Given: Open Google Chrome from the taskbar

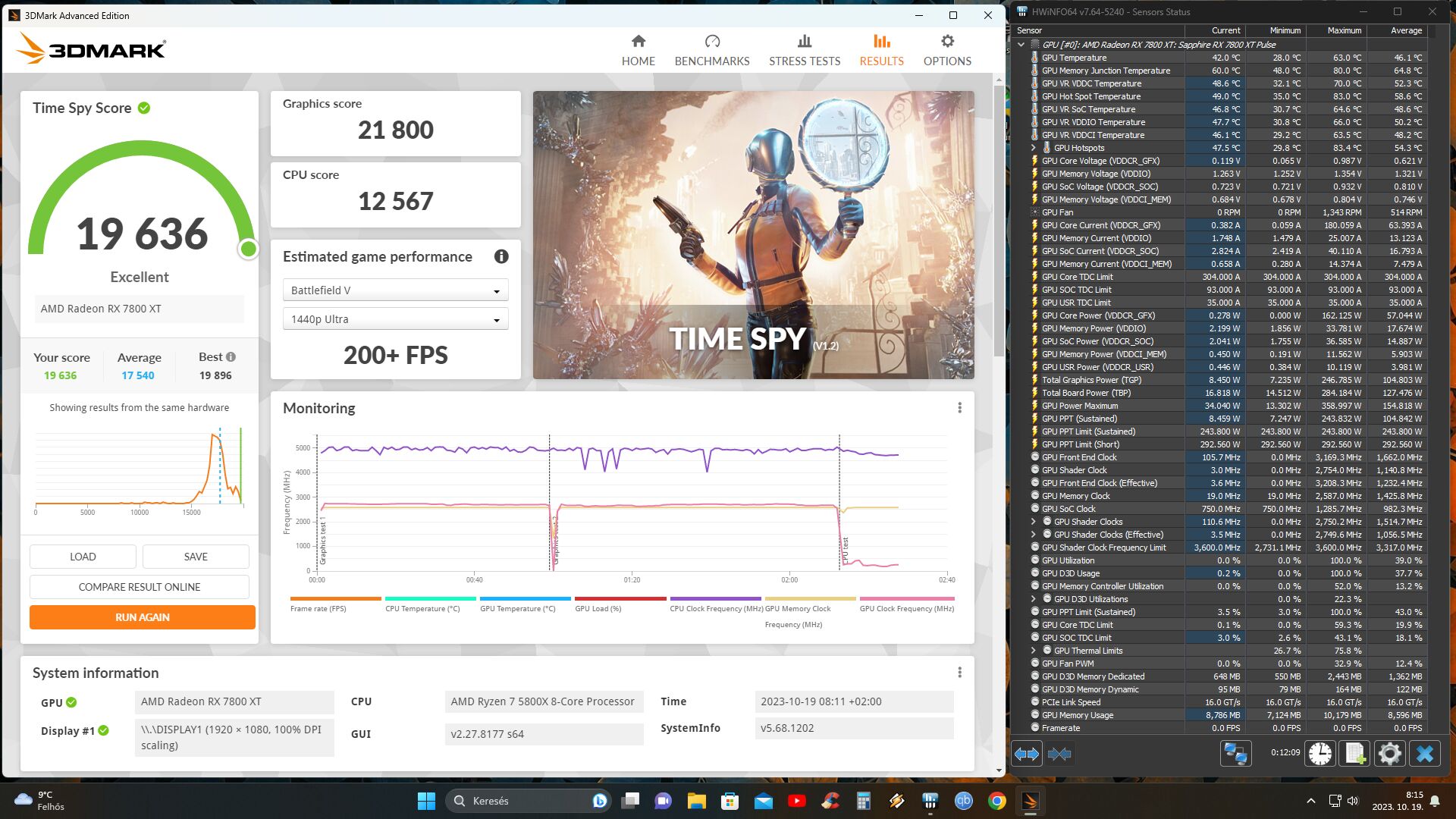Looking at the screenshot, I should point(996,801).
